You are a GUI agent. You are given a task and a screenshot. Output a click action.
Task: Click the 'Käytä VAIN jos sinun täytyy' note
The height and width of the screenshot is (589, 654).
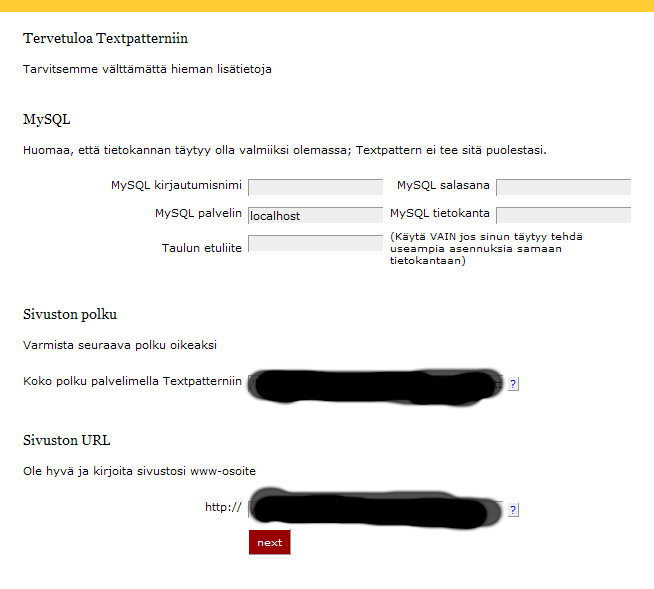coord(486,249)
